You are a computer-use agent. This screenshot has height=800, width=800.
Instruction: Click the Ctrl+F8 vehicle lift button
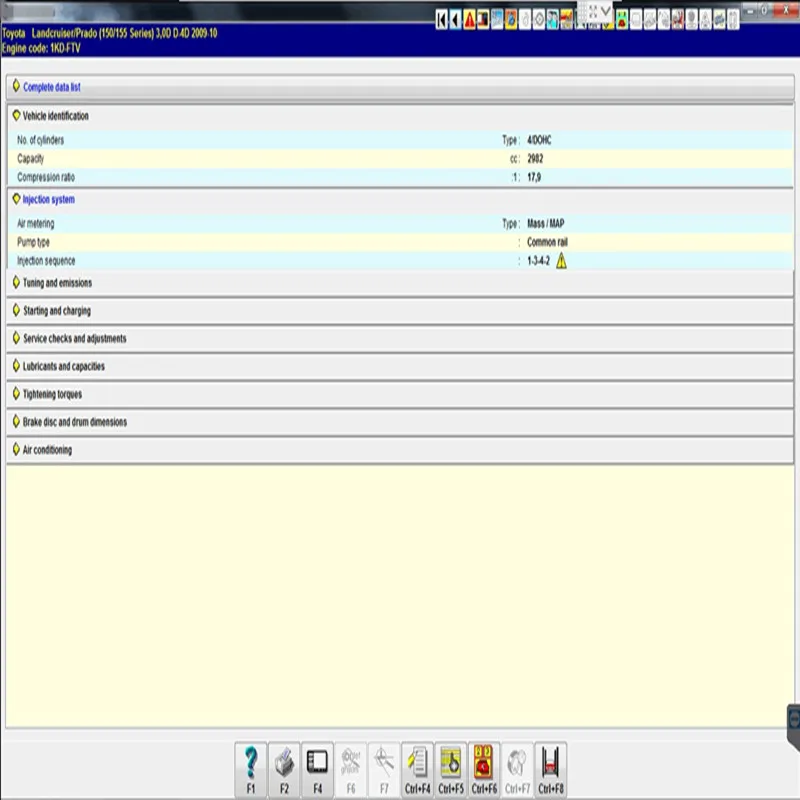(551, 769)
